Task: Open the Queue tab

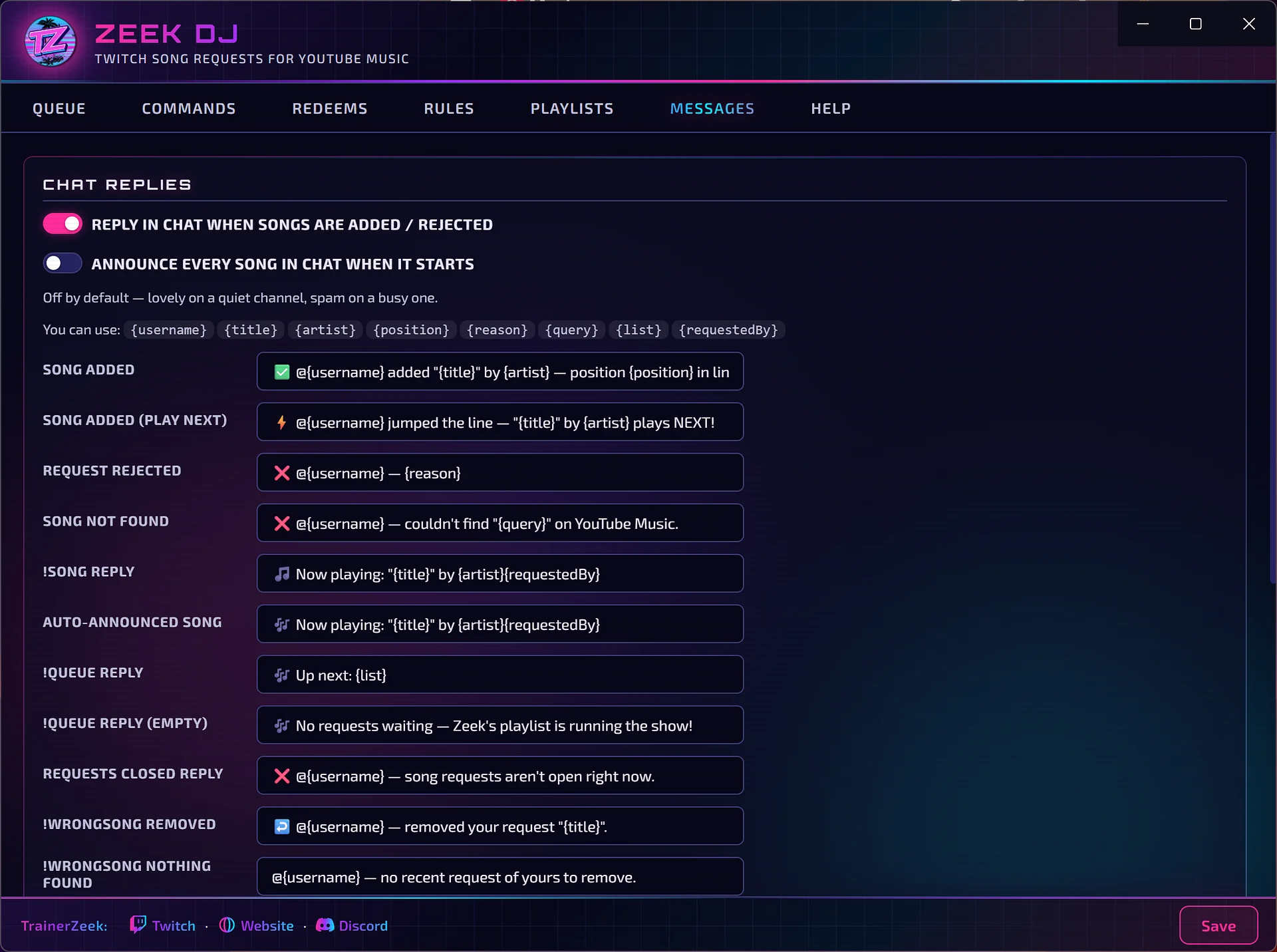Action: coord(59,108)
